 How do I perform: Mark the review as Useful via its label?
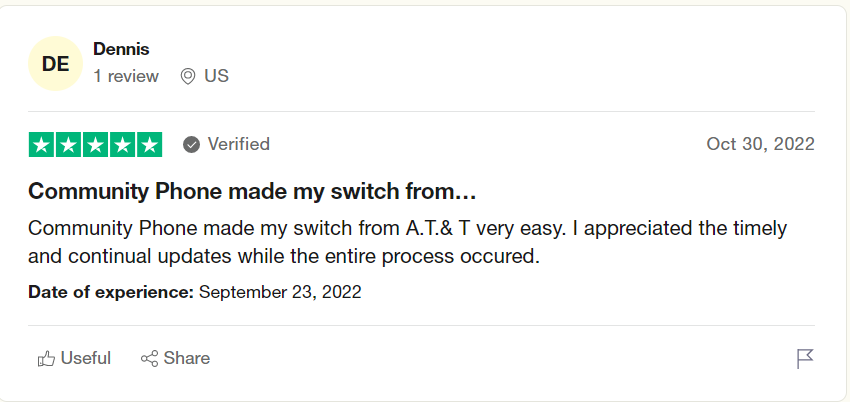tap(86, 358)
